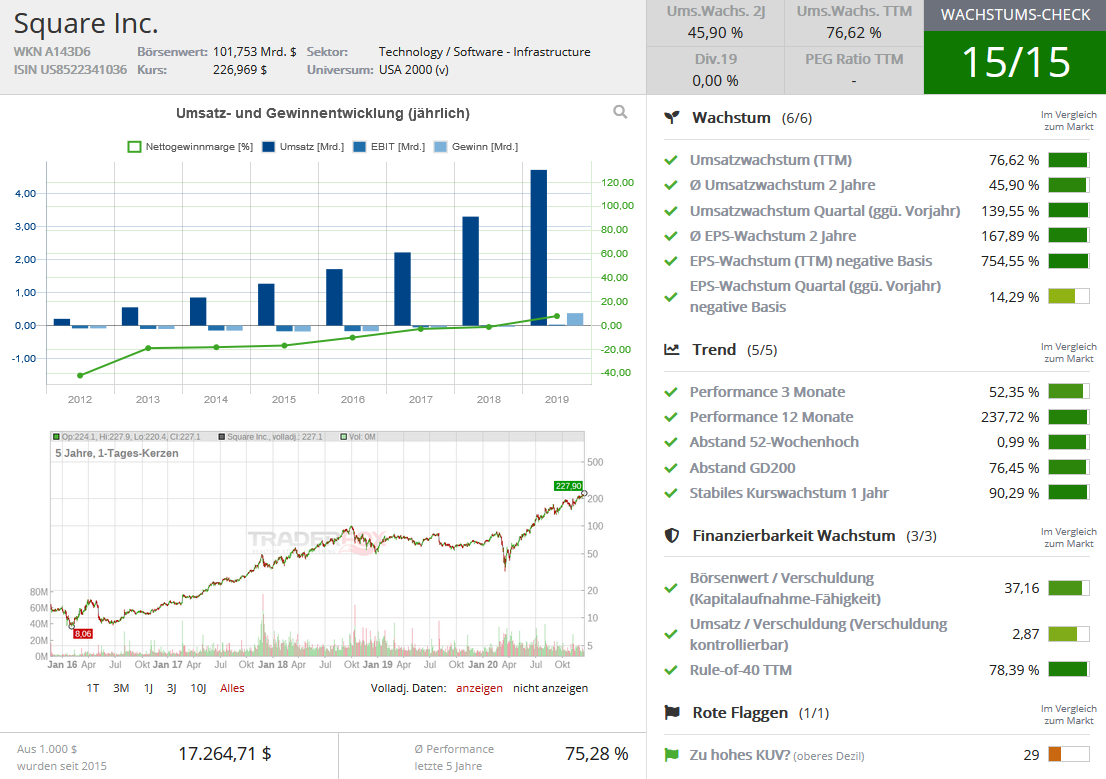Toggle the EBIT [Mrd.] legend series
The image size is (1106, 779).
[x=389, y=147]
